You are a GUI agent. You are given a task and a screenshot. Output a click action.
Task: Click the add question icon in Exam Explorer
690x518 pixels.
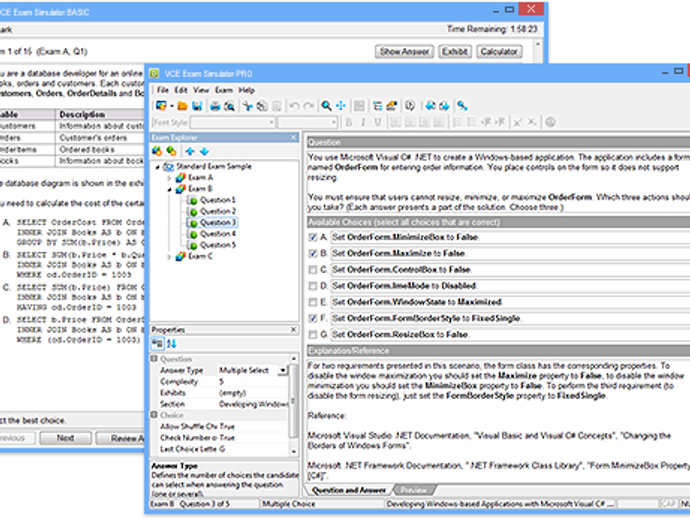coord(171,151)
